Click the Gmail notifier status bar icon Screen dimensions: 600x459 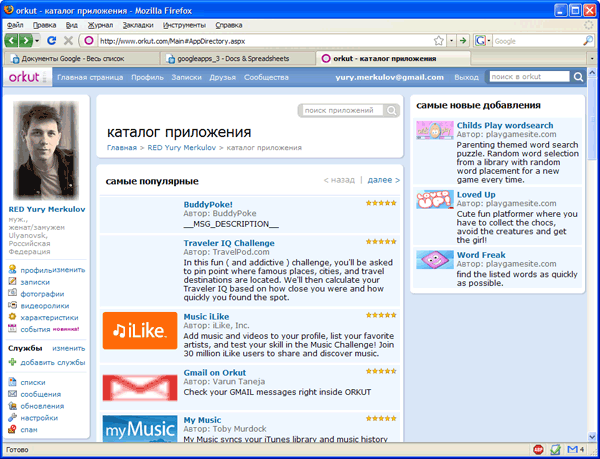click(x=573, y=449)
